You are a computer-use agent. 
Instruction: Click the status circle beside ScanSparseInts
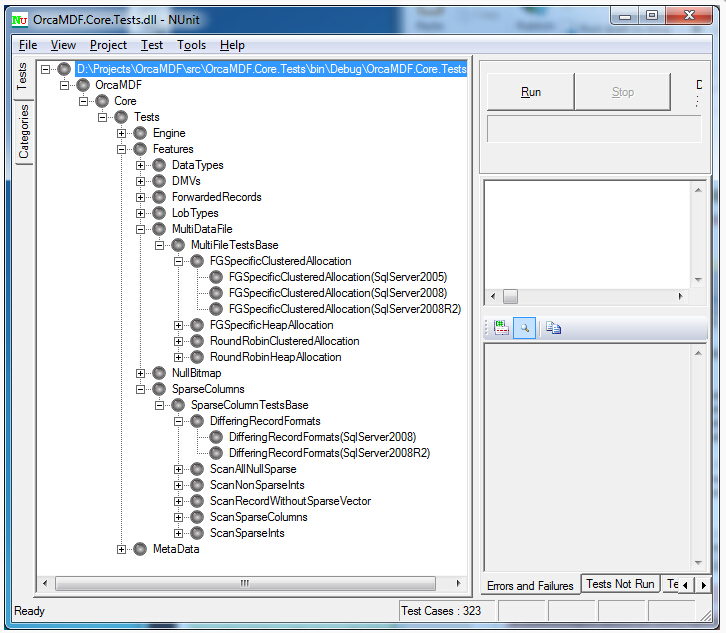pyautogui.click(x=197, y=533)
